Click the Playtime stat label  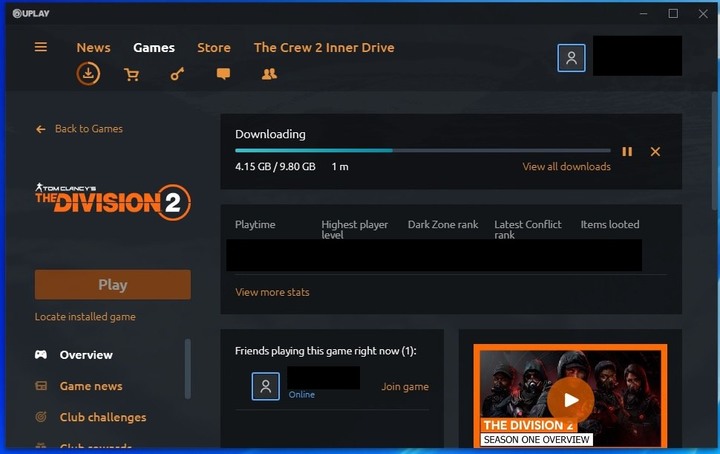click(255, 224)
